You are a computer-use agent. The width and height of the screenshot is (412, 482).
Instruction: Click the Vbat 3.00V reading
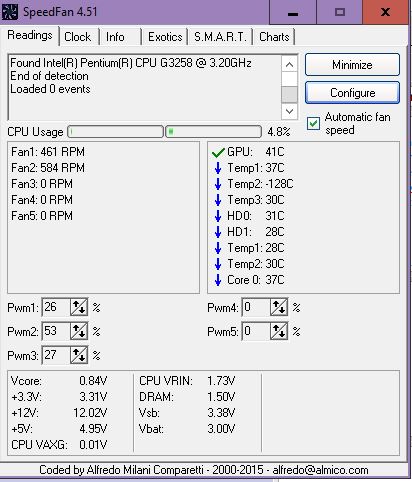tap(187, 429)
